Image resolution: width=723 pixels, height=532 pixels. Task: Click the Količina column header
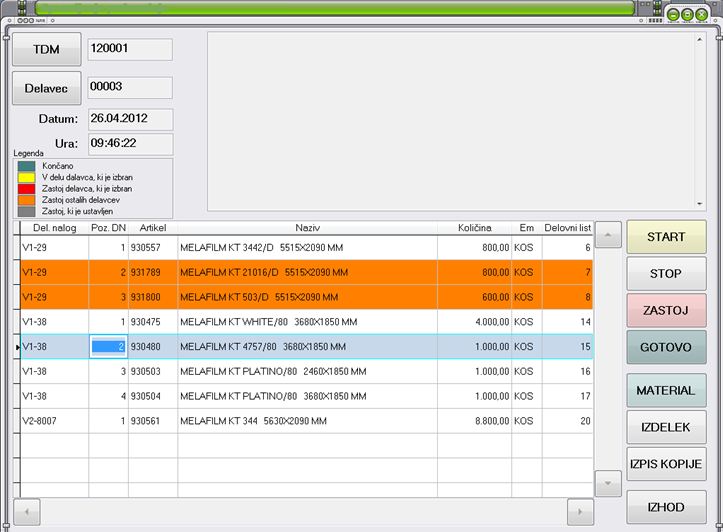(x=474, y=228)
